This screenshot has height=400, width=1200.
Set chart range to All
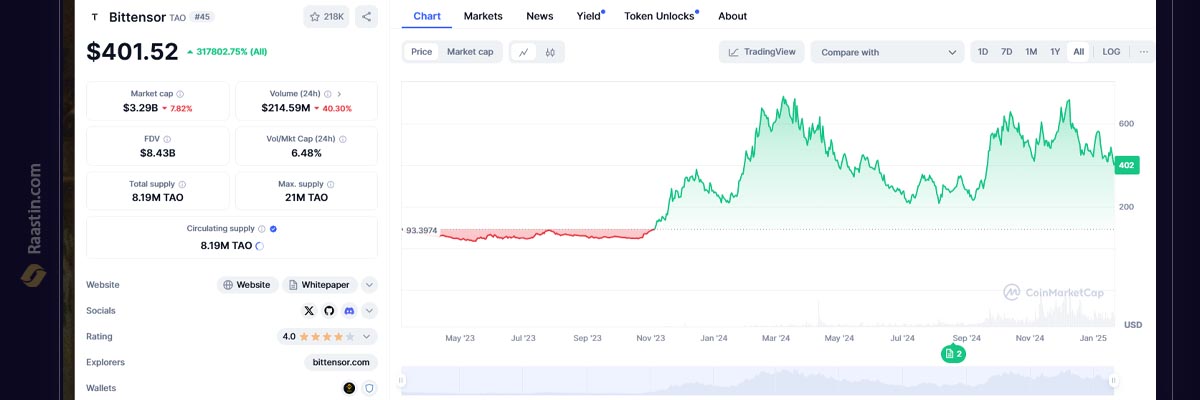click(x=1078, y=52)
